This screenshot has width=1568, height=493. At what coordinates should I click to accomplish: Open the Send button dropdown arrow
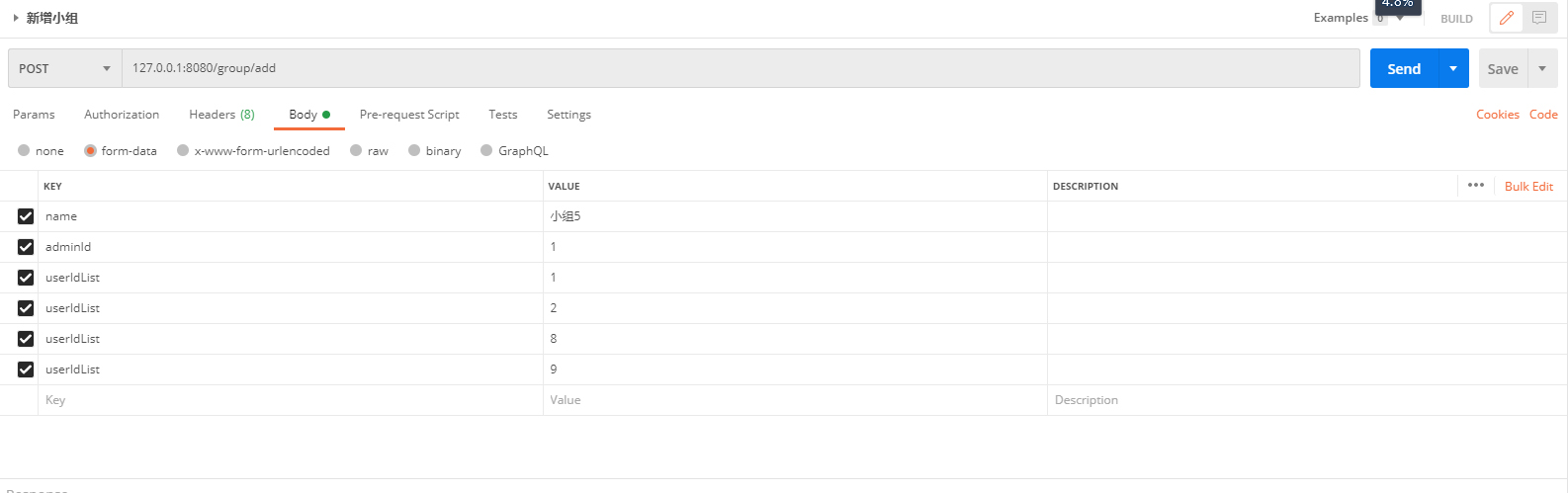pyautogui.click(x=1452, y=68)
